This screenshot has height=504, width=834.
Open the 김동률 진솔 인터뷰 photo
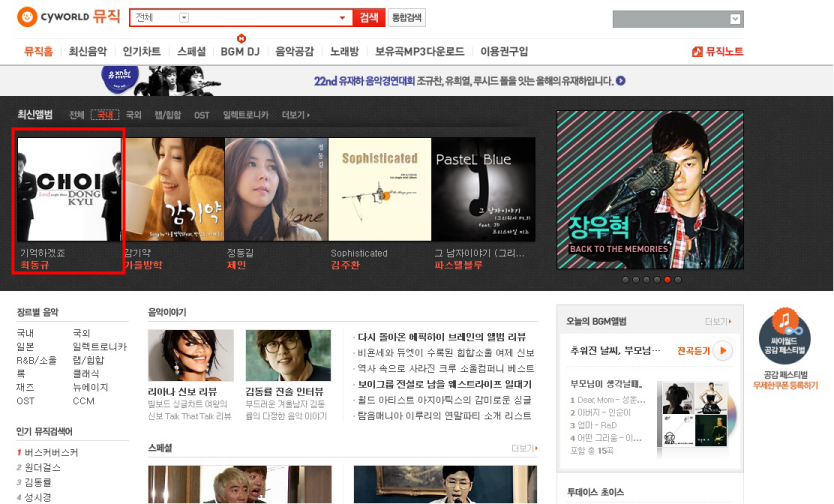pyautogui.click(x=288, y=355)
